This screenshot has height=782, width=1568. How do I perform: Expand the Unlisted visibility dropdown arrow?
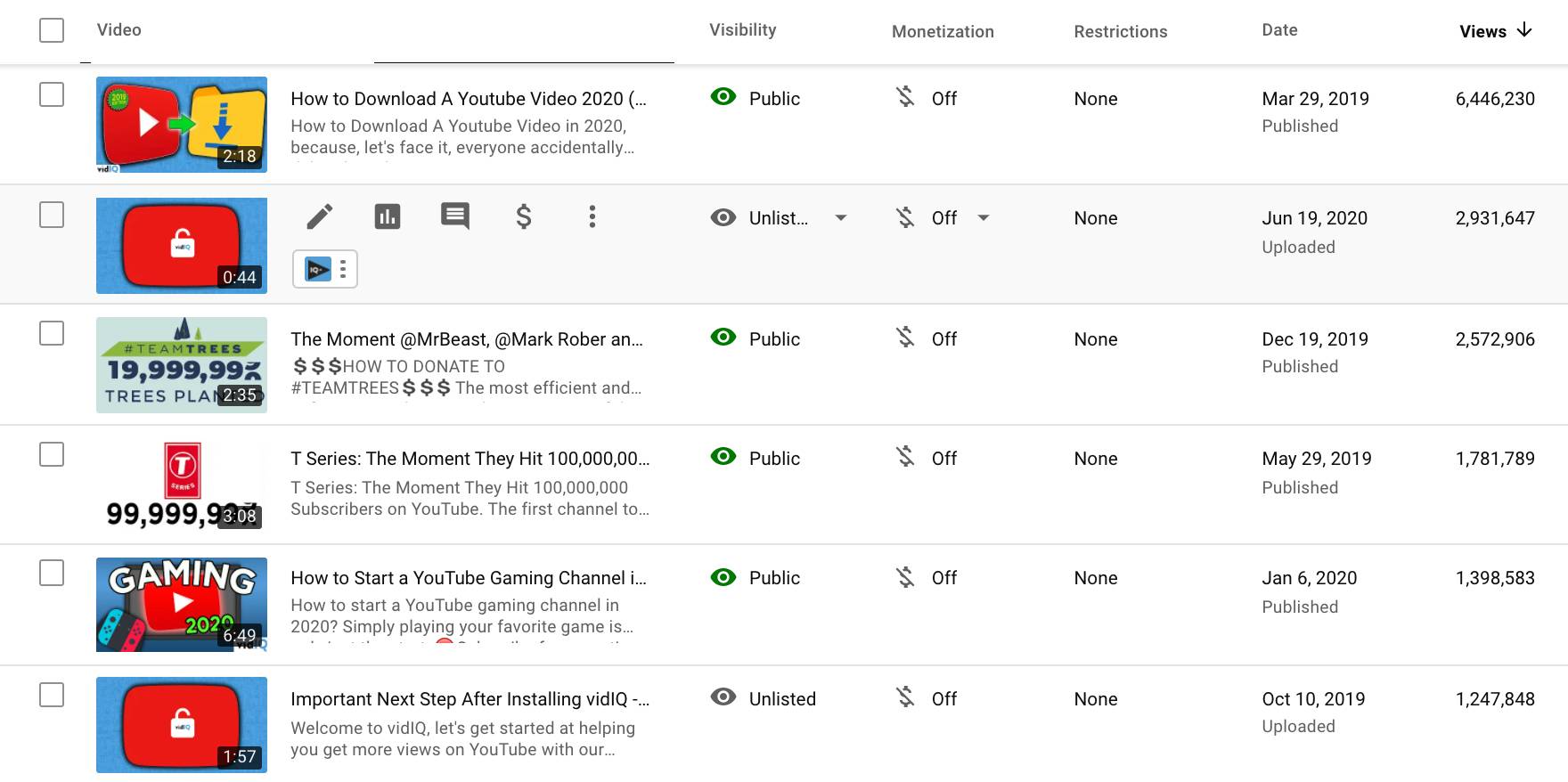coord(840,218)
